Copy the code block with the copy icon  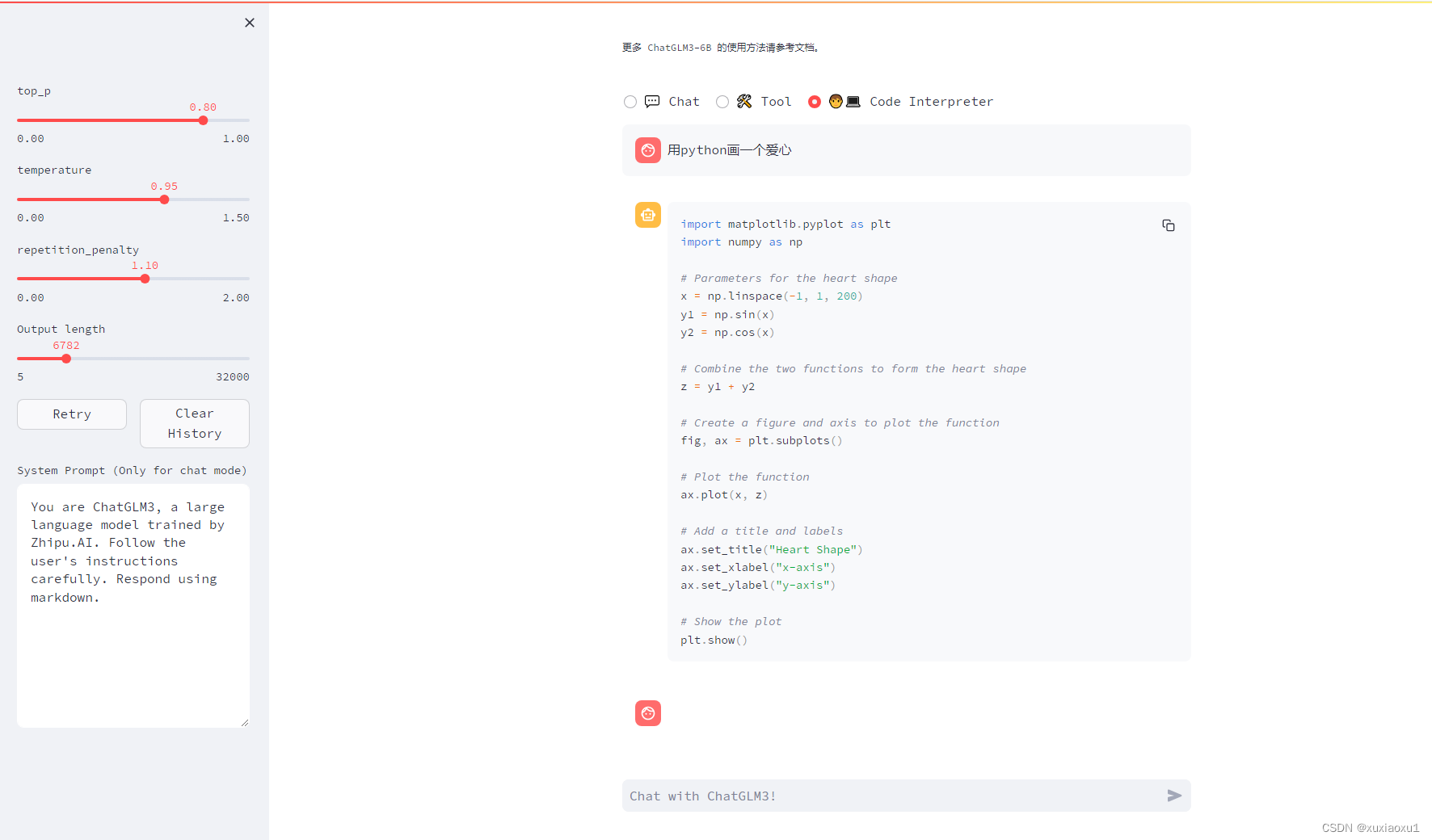pos(1169,225)
